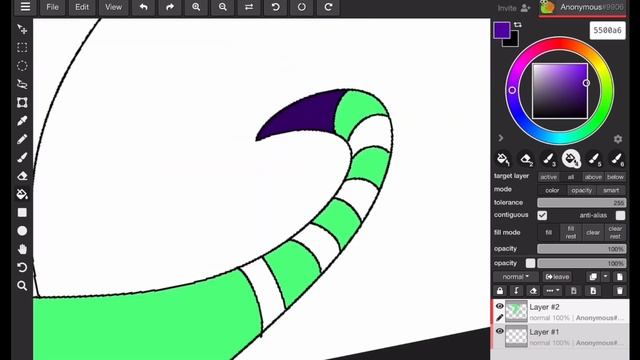640x360 pixels.
Task: Select the Eraser tool
Action: click(x=22, y=176)
